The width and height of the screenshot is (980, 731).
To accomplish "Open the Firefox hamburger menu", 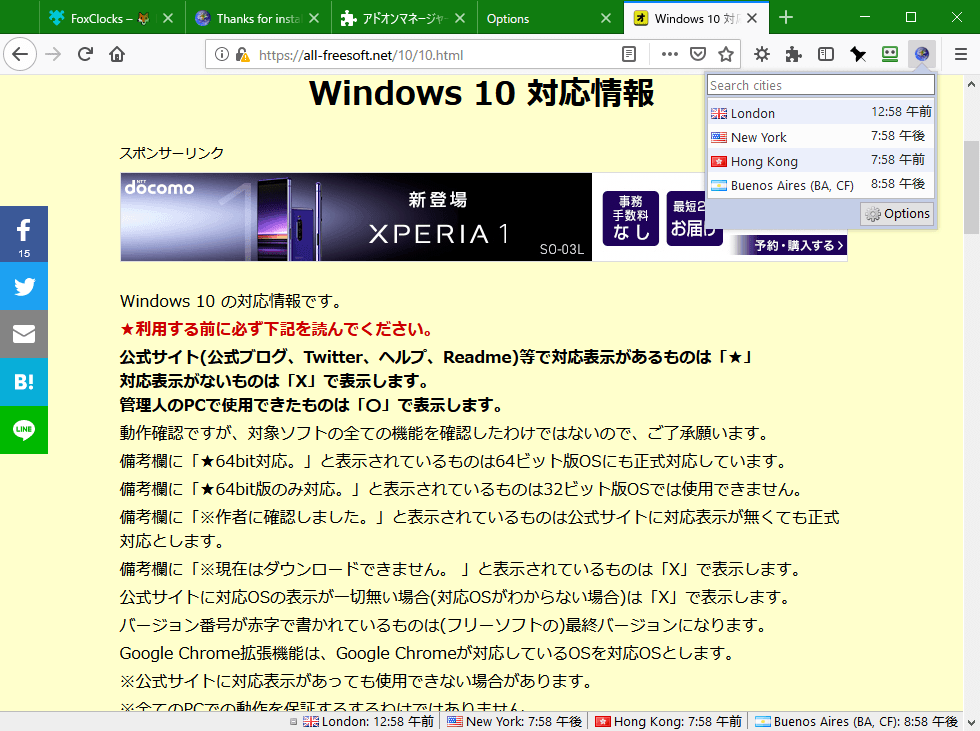I will coord(961,54).
